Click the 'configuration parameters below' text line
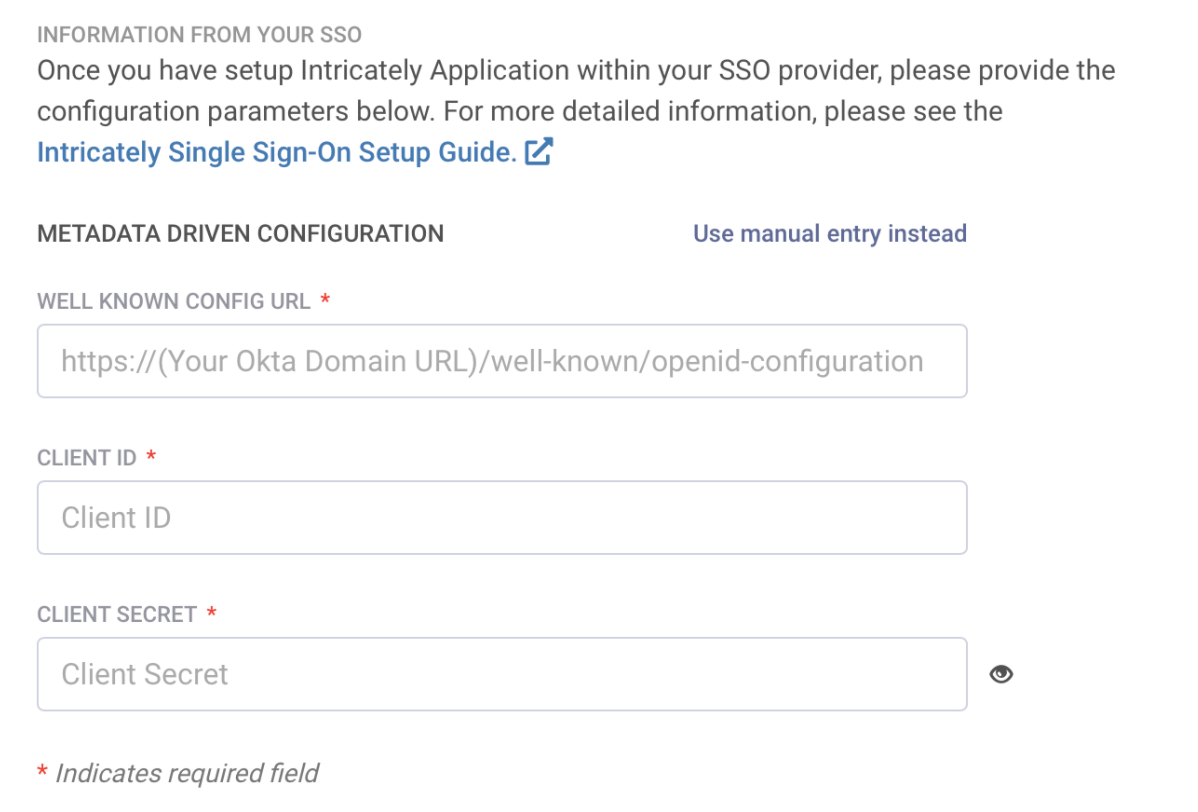The width and height of the screenshot is (1198, 812). [519, 111]
